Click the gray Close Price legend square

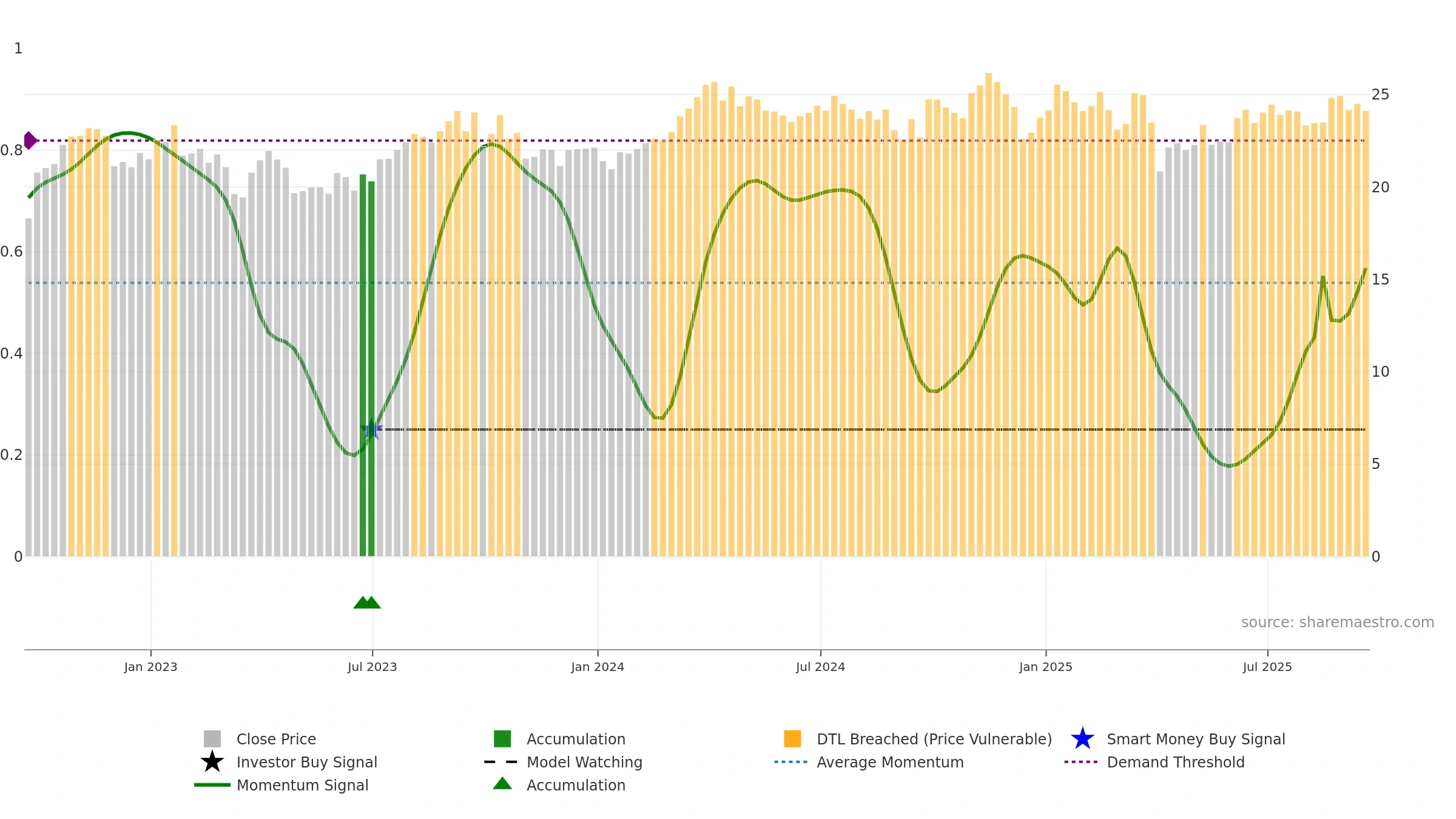click(212, 738)
